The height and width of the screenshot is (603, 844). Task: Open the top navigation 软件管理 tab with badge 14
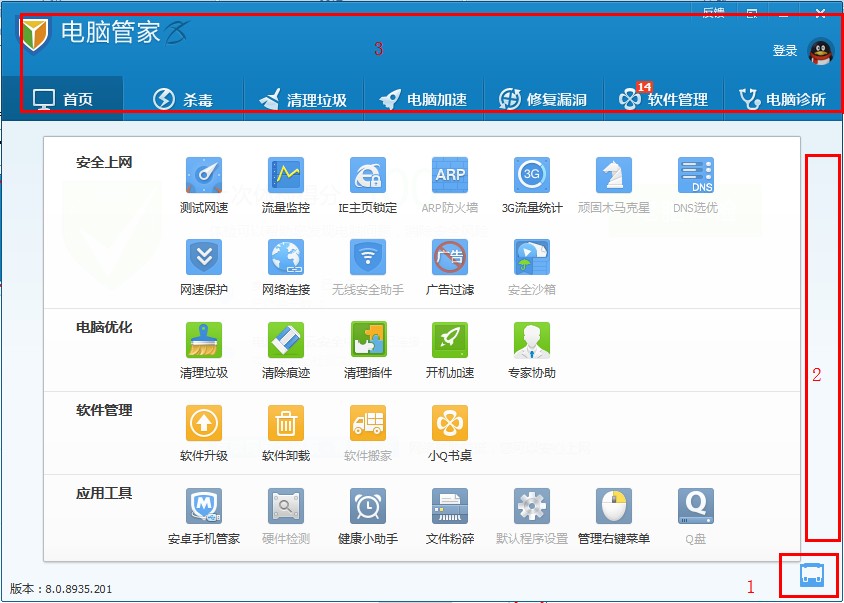664,99
